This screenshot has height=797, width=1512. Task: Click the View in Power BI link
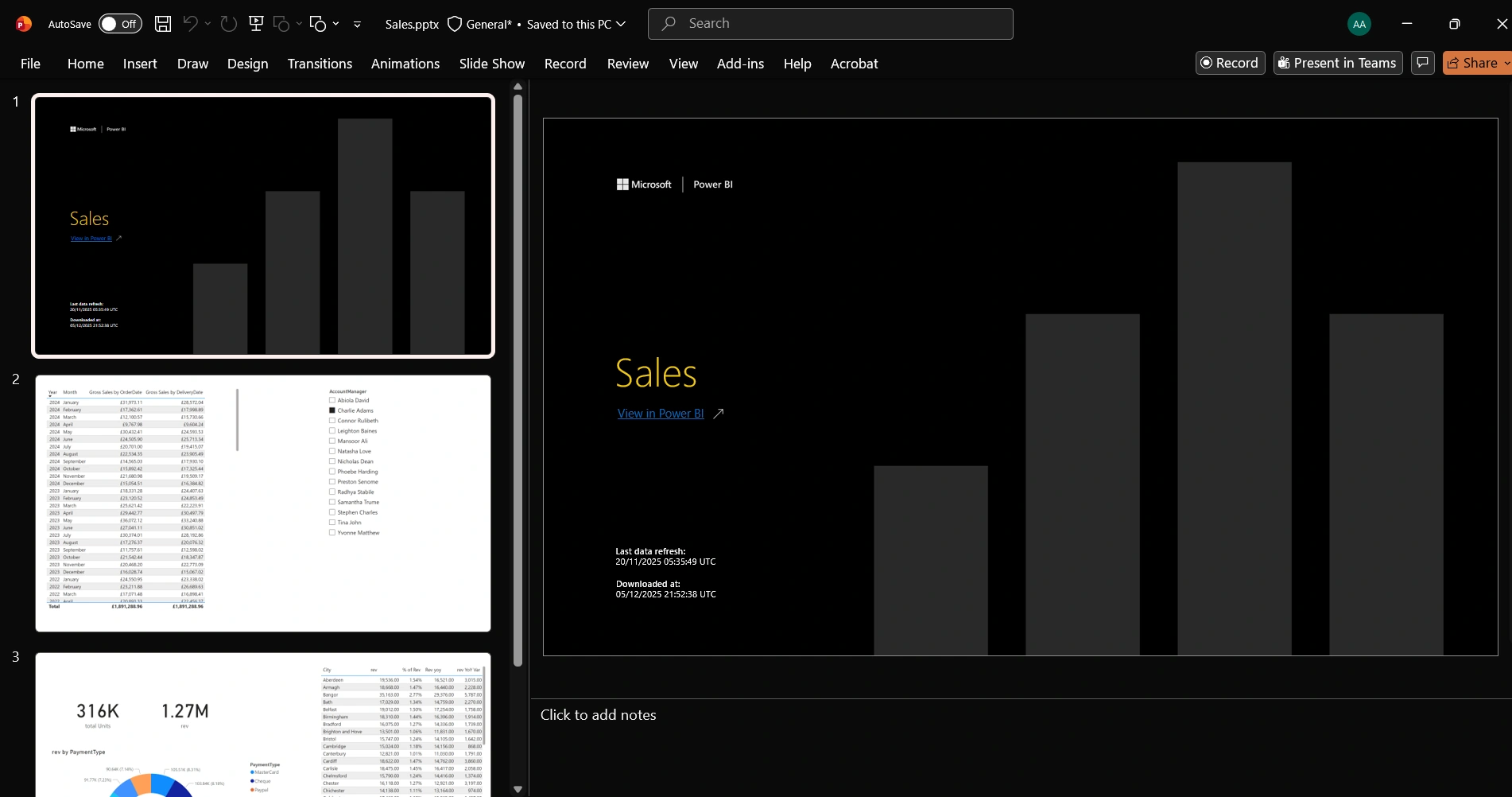coord(661,414)
